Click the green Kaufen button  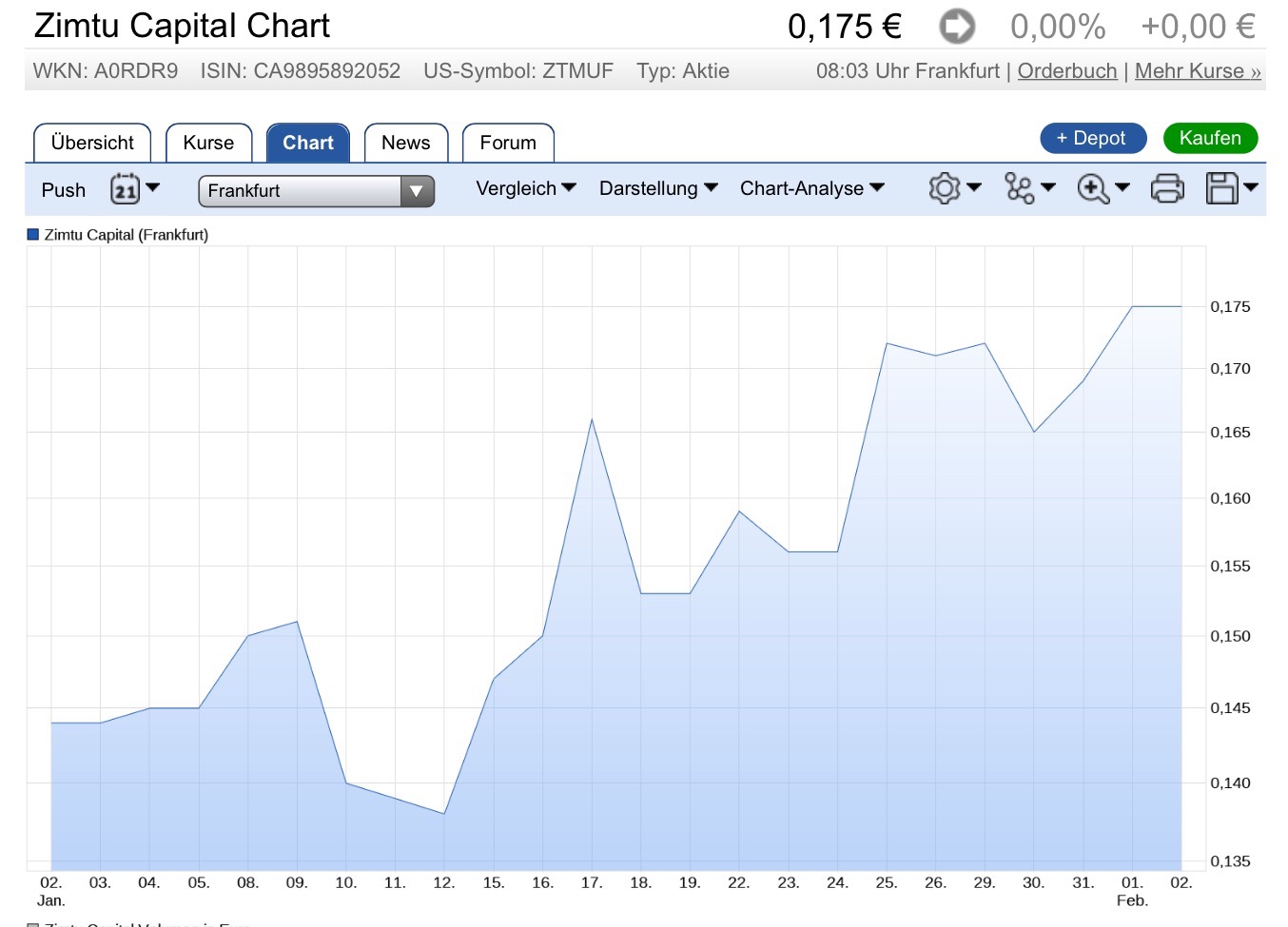tap(1210, 138)
